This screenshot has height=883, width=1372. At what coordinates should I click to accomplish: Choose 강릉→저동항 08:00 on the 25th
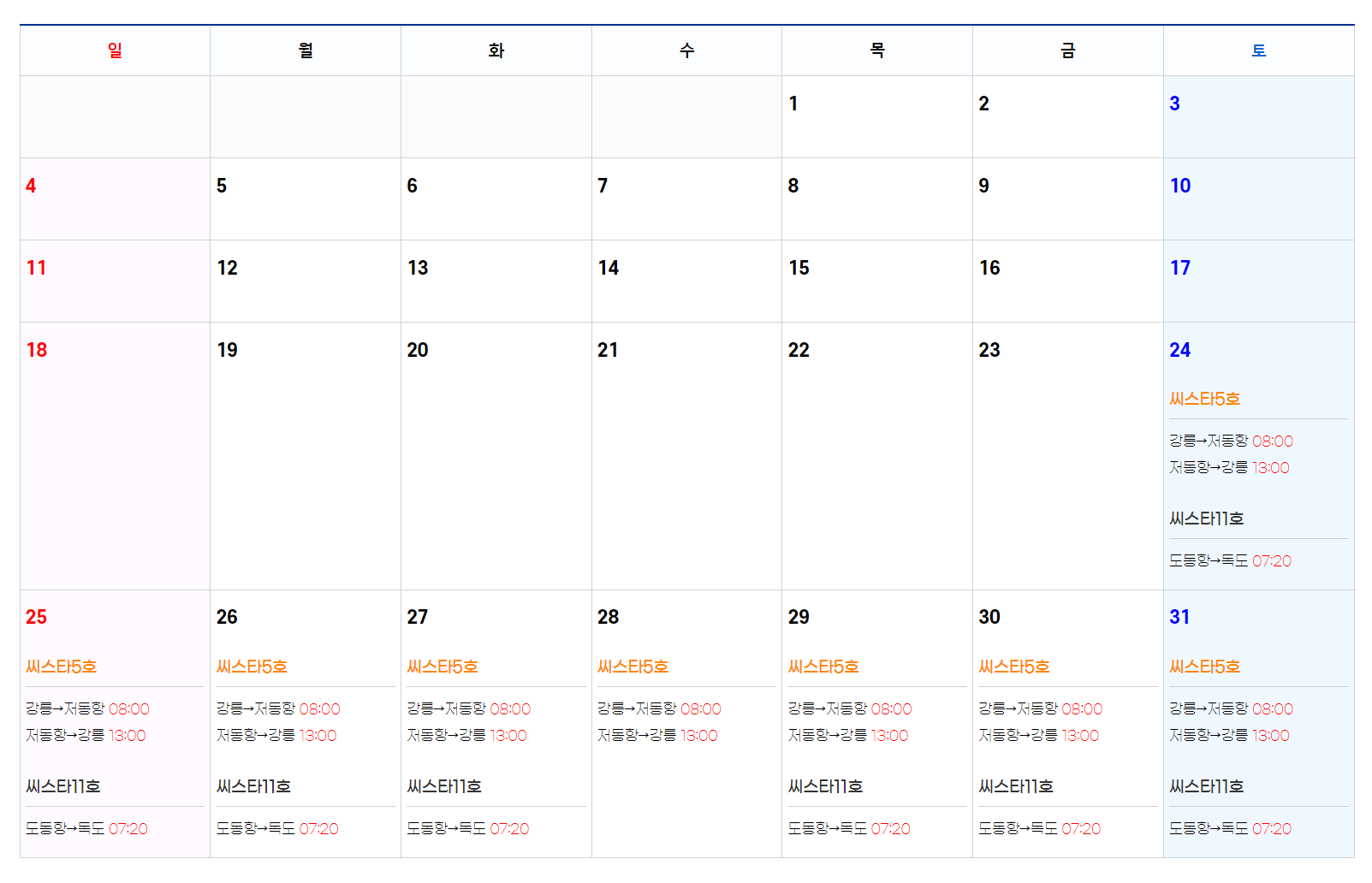point(87,708)
